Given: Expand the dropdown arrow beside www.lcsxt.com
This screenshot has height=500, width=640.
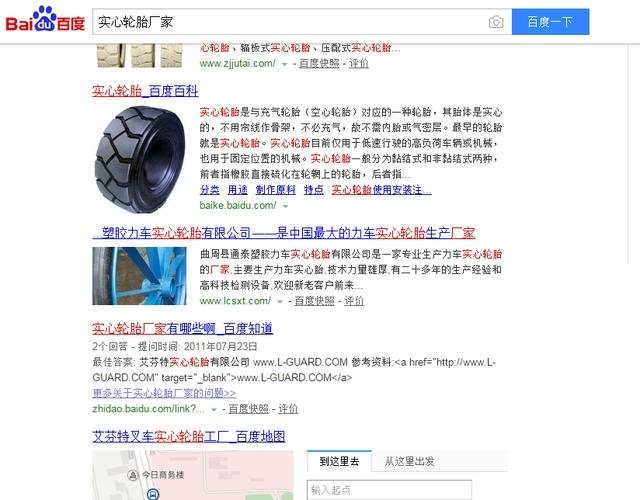Looking at the screenshot, I should pos(280,302).
